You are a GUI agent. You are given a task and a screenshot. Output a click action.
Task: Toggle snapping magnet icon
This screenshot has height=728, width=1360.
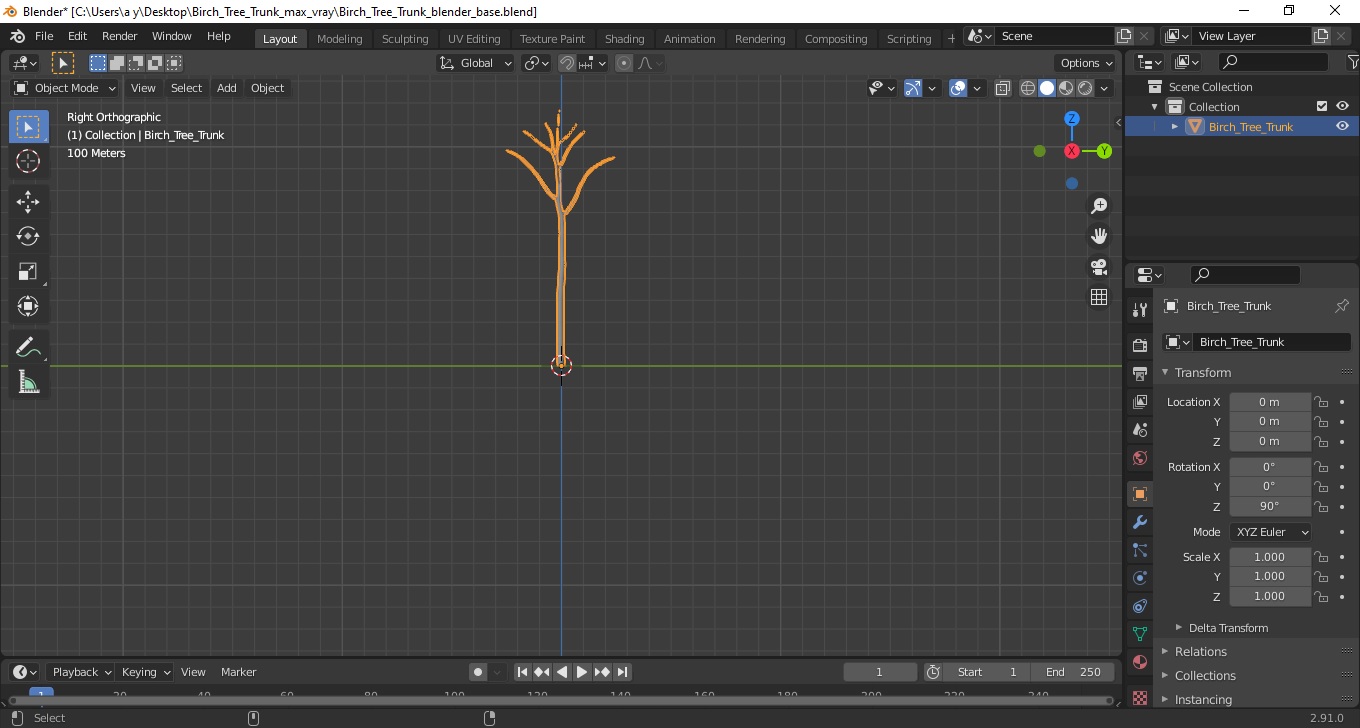click(x=567, y=63)
